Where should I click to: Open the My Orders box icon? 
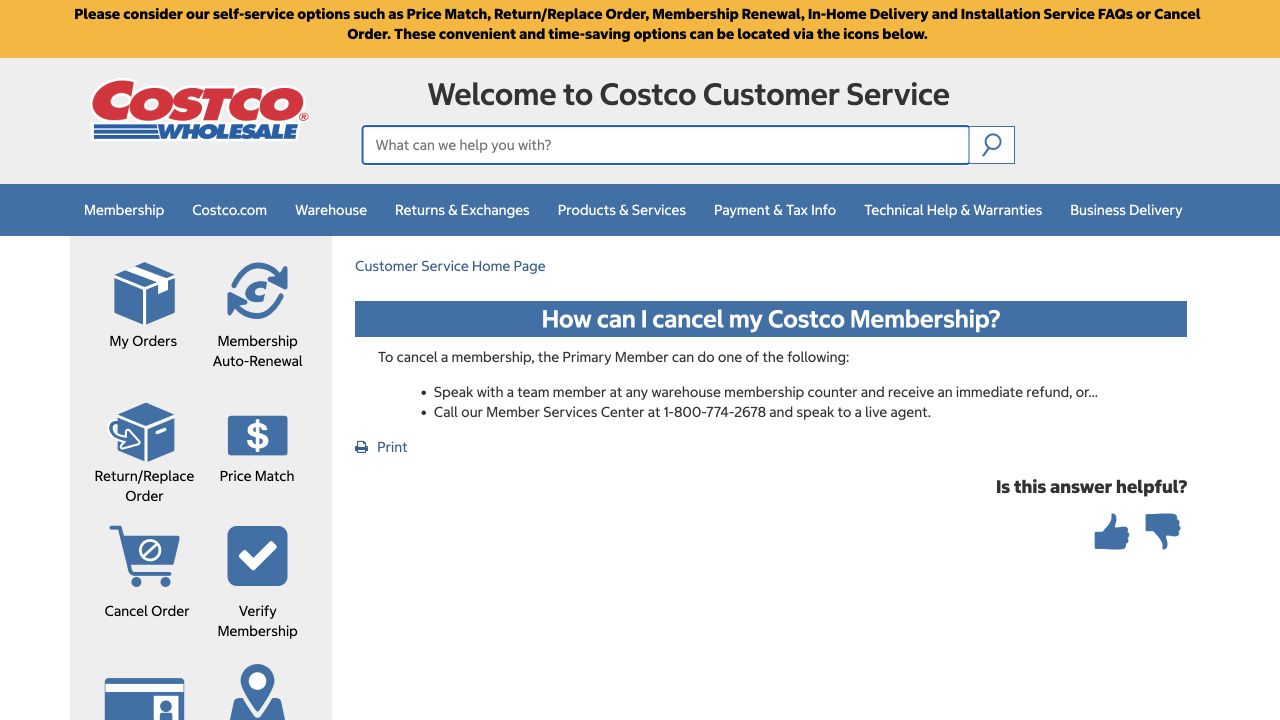click(x=144, y=293)
